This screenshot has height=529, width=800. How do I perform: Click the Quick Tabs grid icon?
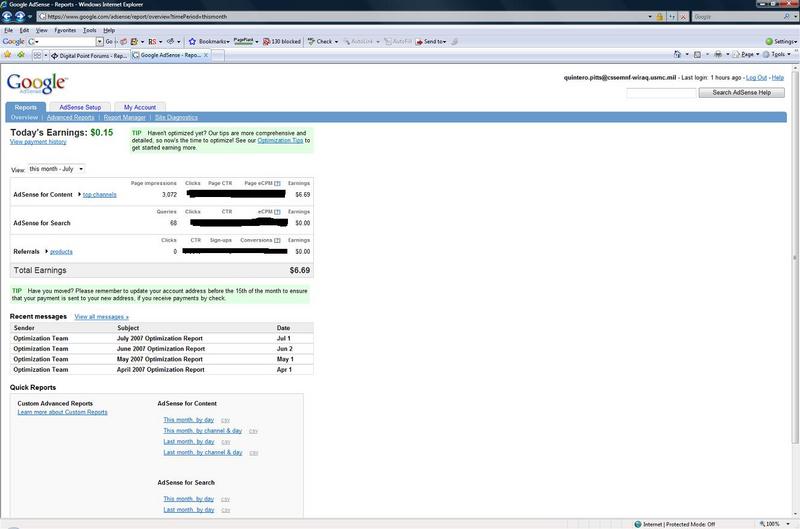[37, 55]
